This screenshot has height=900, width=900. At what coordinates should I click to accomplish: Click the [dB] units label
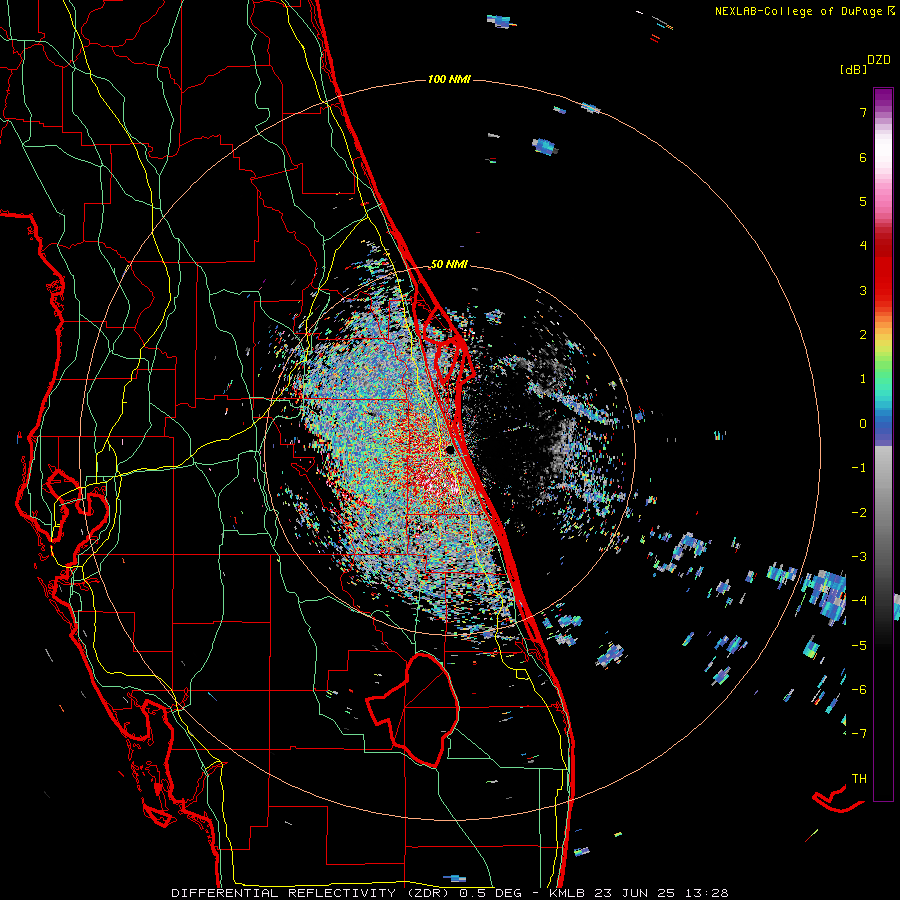[x=853, y=69]
